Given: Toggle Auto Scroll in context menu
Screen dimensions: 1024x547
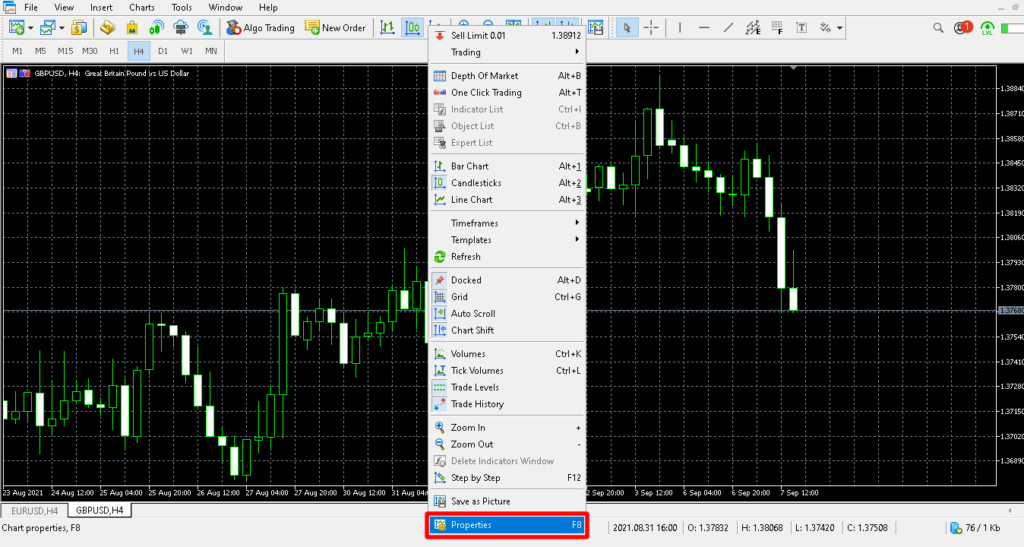Looking at the screenshot, I should 507,314.
